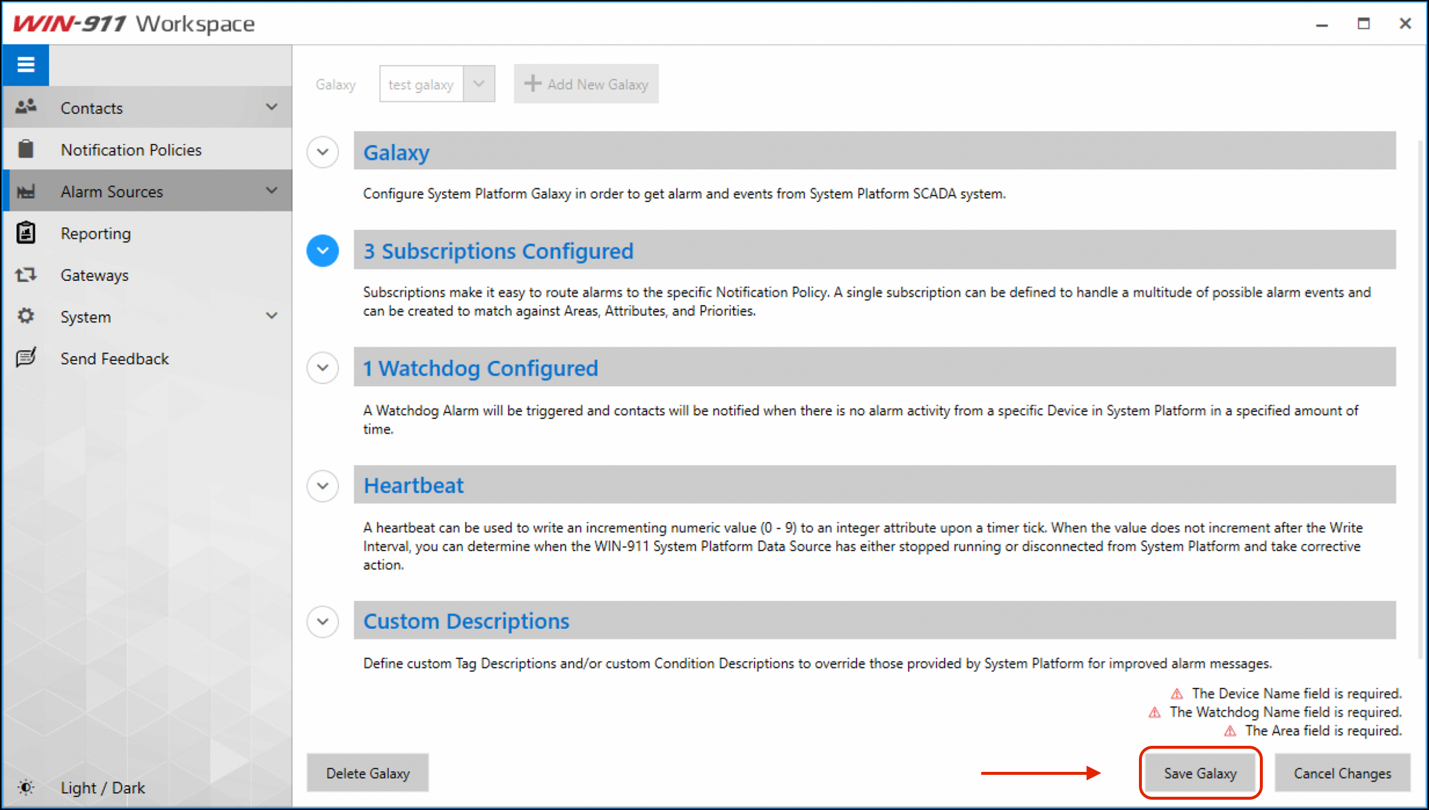The width and height of the screenshot is (1429, 810).
Task: Minimize the WIN-911 Workspace window
Action: [1322, 23]
